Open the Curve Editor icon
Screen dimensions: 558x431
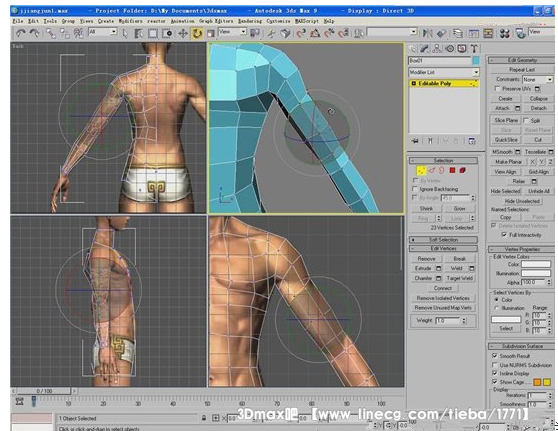pyautogui.click(x=474, y=33)
